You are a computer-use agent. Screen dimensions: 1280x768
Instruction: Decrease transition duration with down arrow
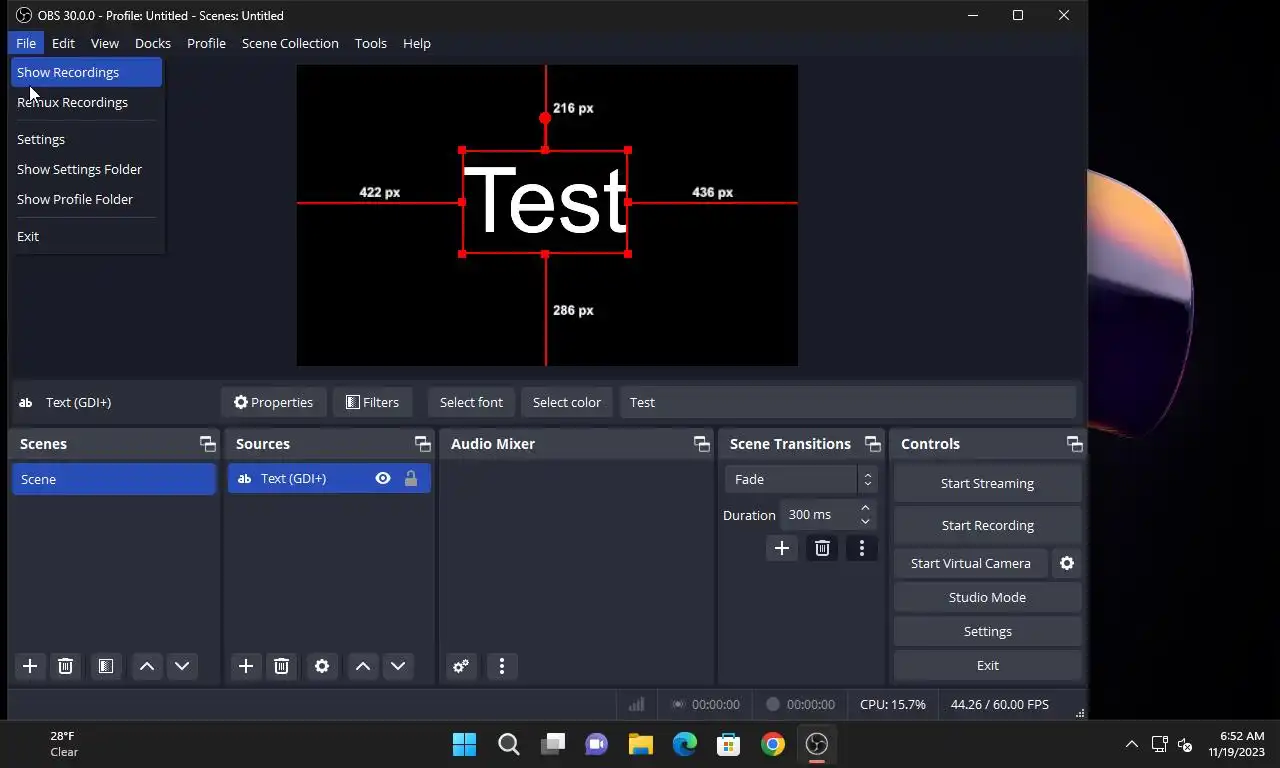tap(865, 521)
